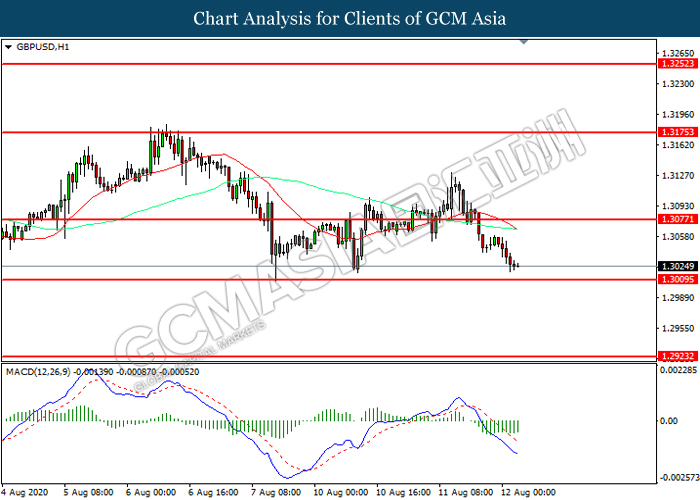The height and width of the screenshot is (500, 700).
Task: Click the Chart Analysis for Clients title banner
Action: pyautogui.click(x=350, y=18)
